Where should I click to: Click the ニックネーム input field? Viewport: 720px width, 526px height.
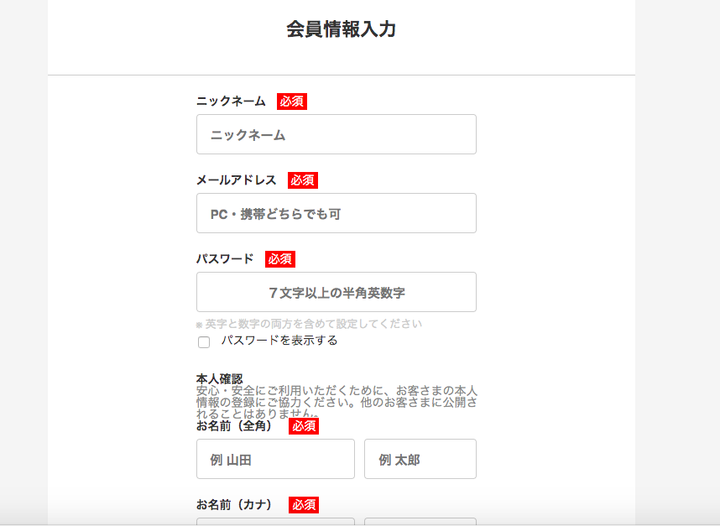pyautogui.click(x=336, y=134)
